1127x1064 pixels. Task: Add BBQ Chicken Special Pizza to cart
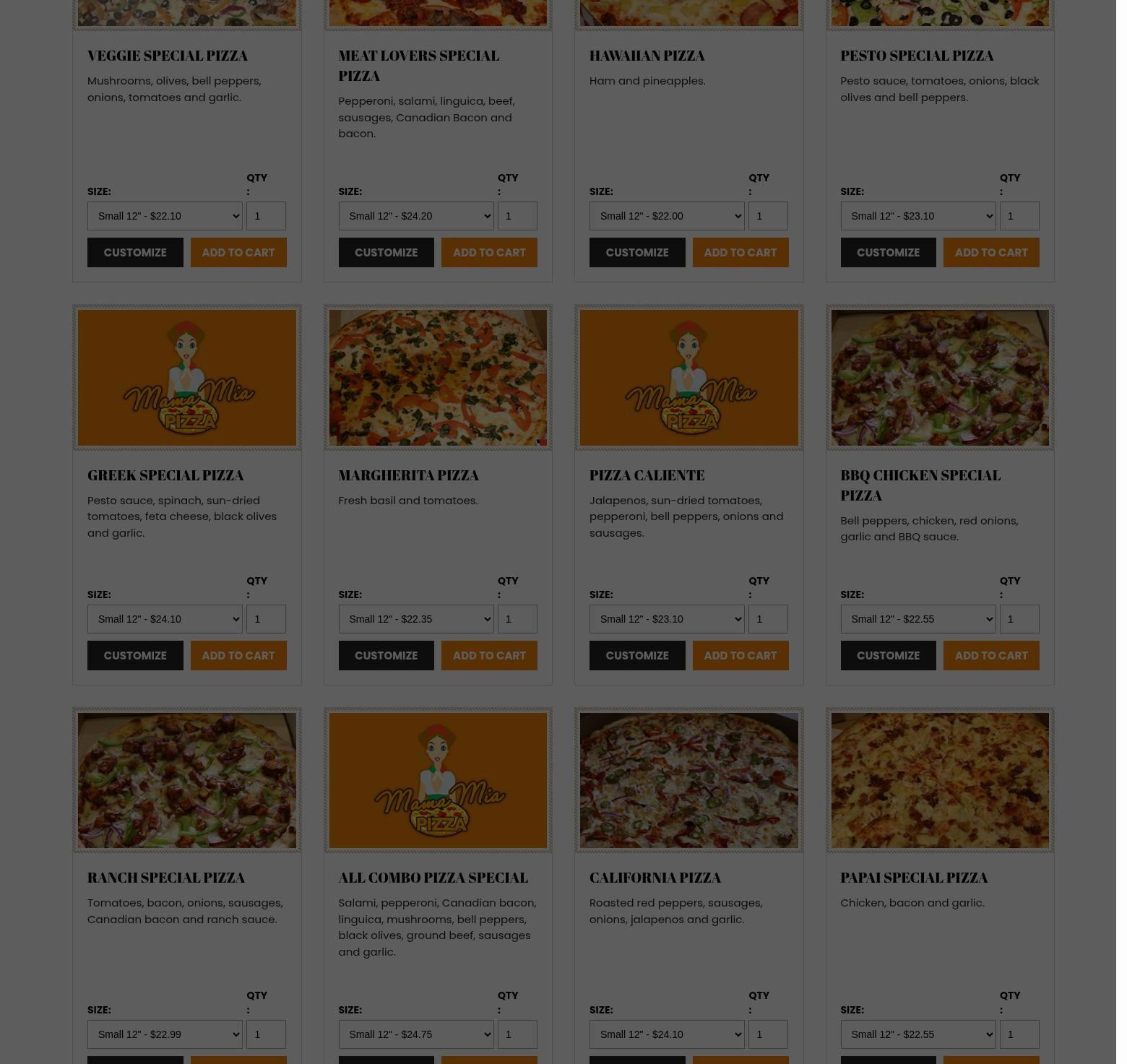click(991, 656)
